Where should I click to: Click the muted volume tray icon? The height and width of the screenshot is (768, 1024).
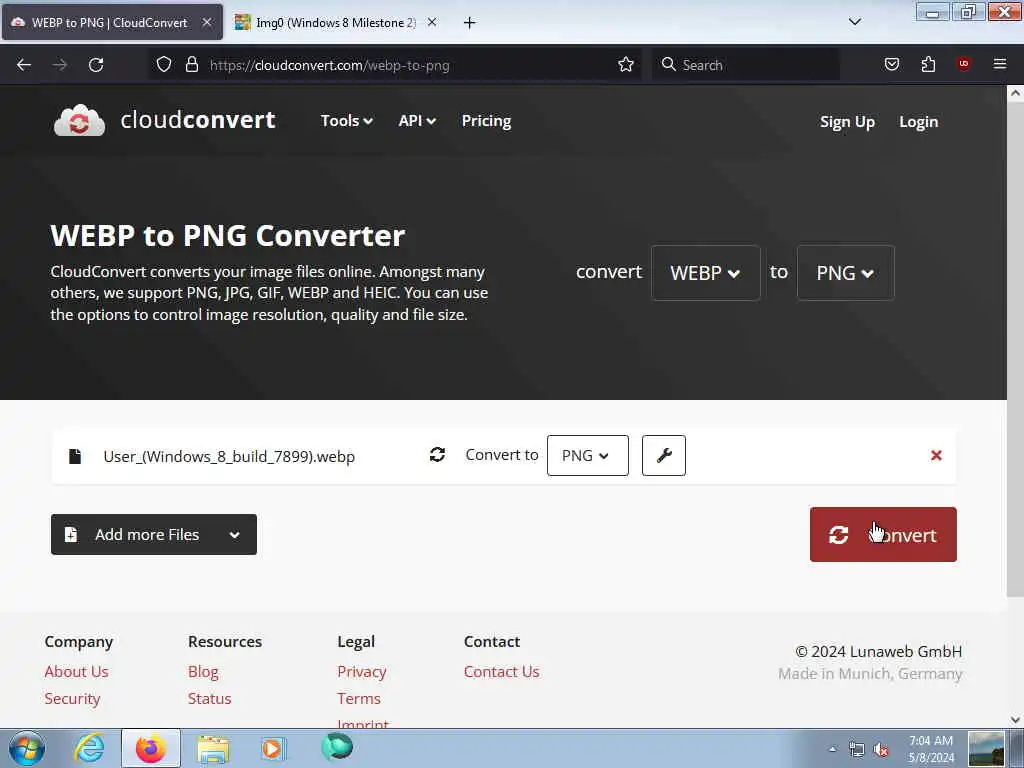click(x=881, y=750)
